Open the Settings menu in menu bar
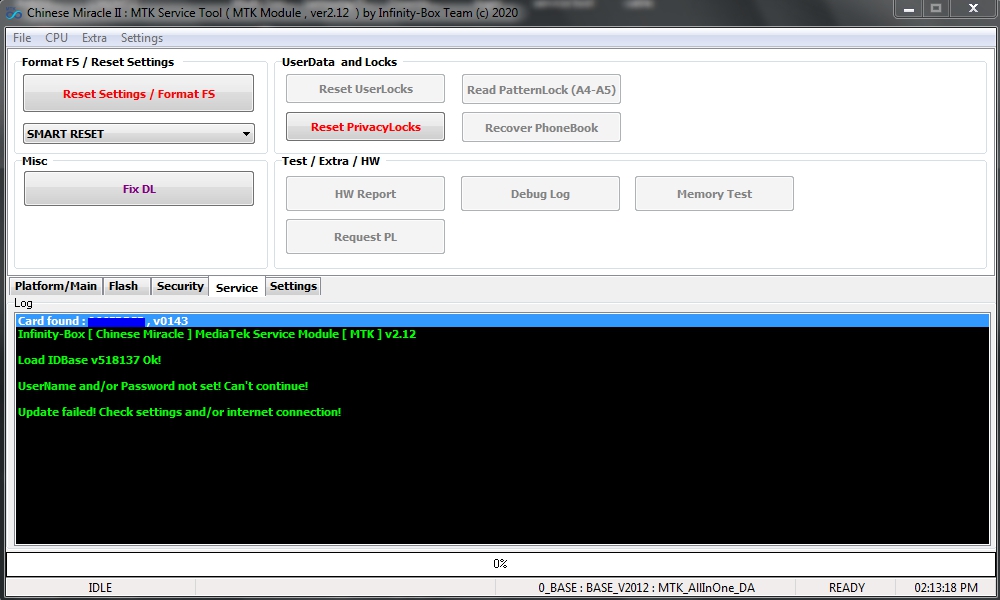This screenshot has width=1000, height=600. pos(142,38)
